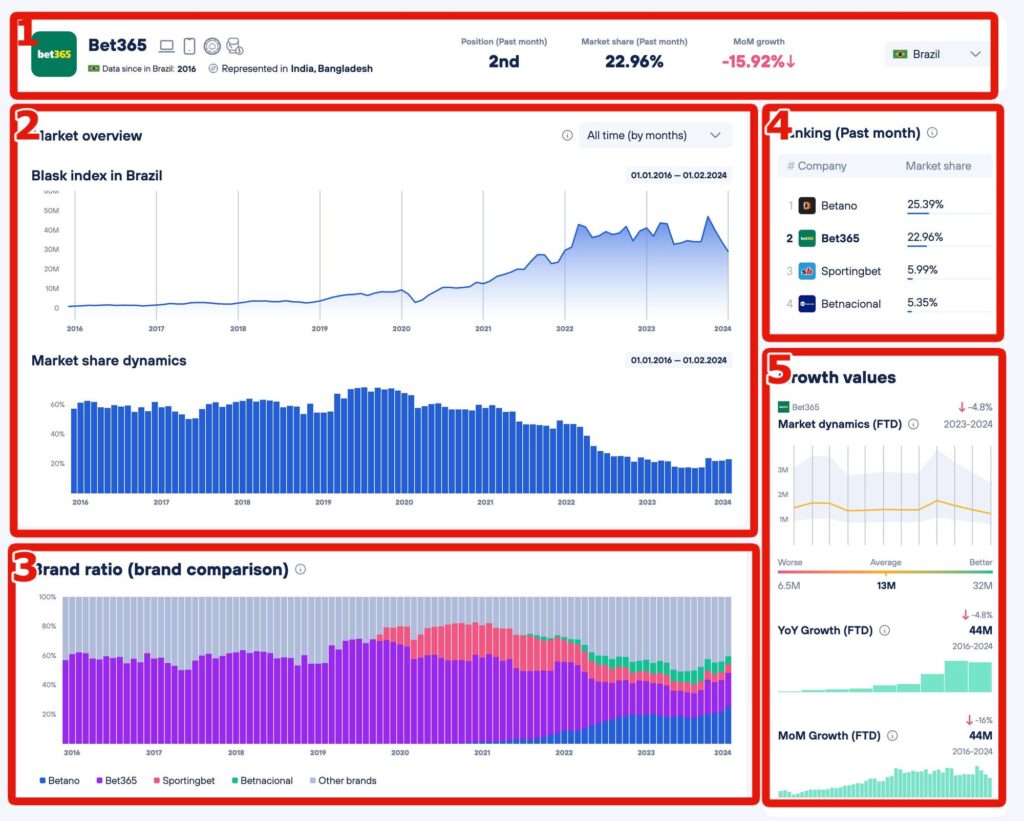Click the 22.96% value in ranking row
This screenshot has width=1024, height=821.
coord(925,237)
